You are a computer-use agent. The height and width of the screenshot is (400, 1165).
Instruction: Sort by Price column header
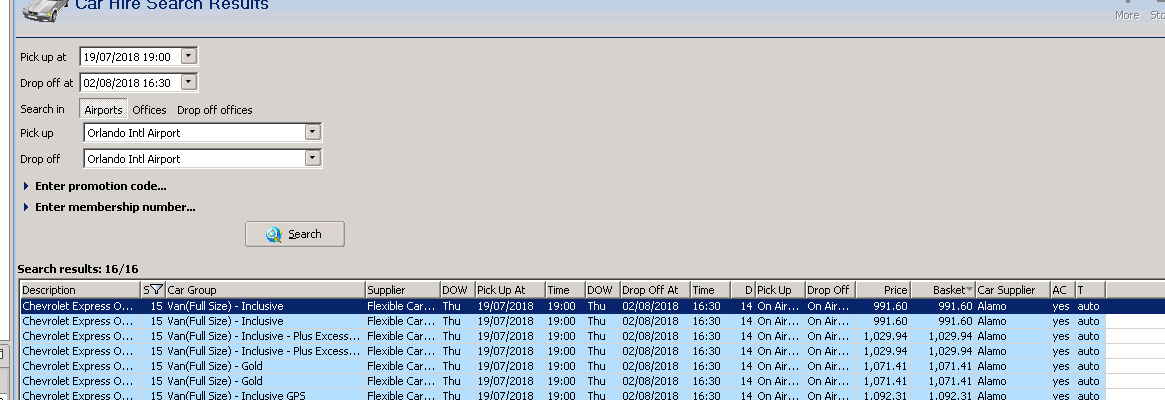point(883,290)
